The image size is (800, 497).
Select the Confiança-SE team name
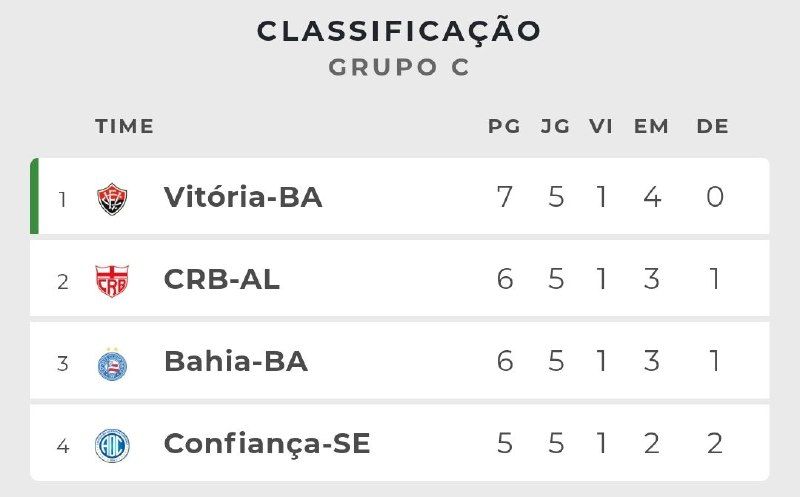(267, 444)
